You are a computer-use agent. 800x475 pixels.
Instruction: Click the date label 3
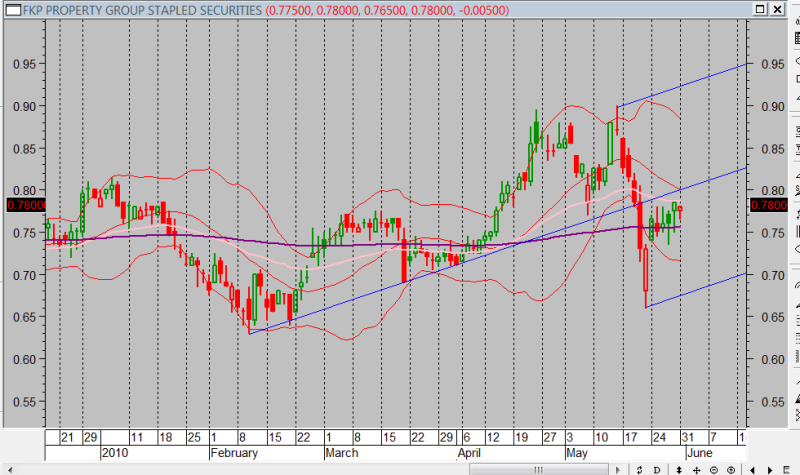point(570,437)
